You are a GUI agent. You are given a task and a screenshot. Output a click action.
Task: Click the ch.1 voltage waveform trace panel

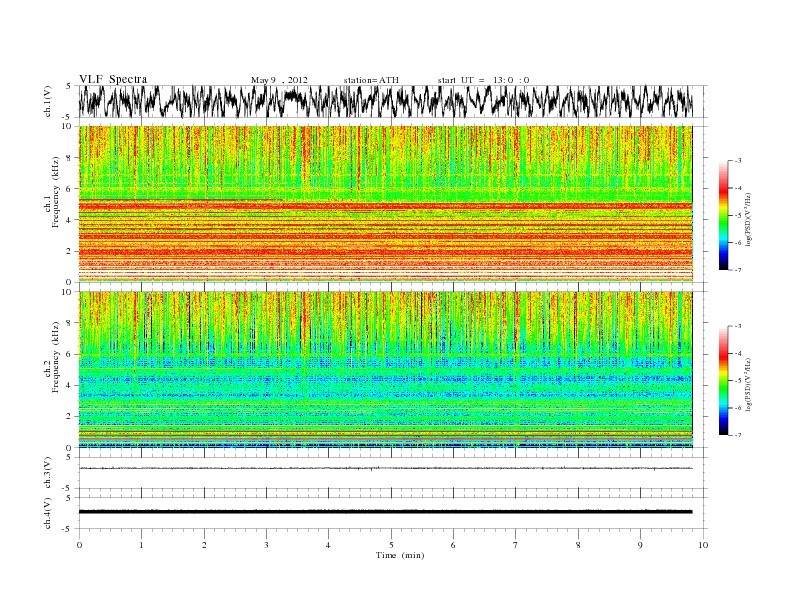385,101
